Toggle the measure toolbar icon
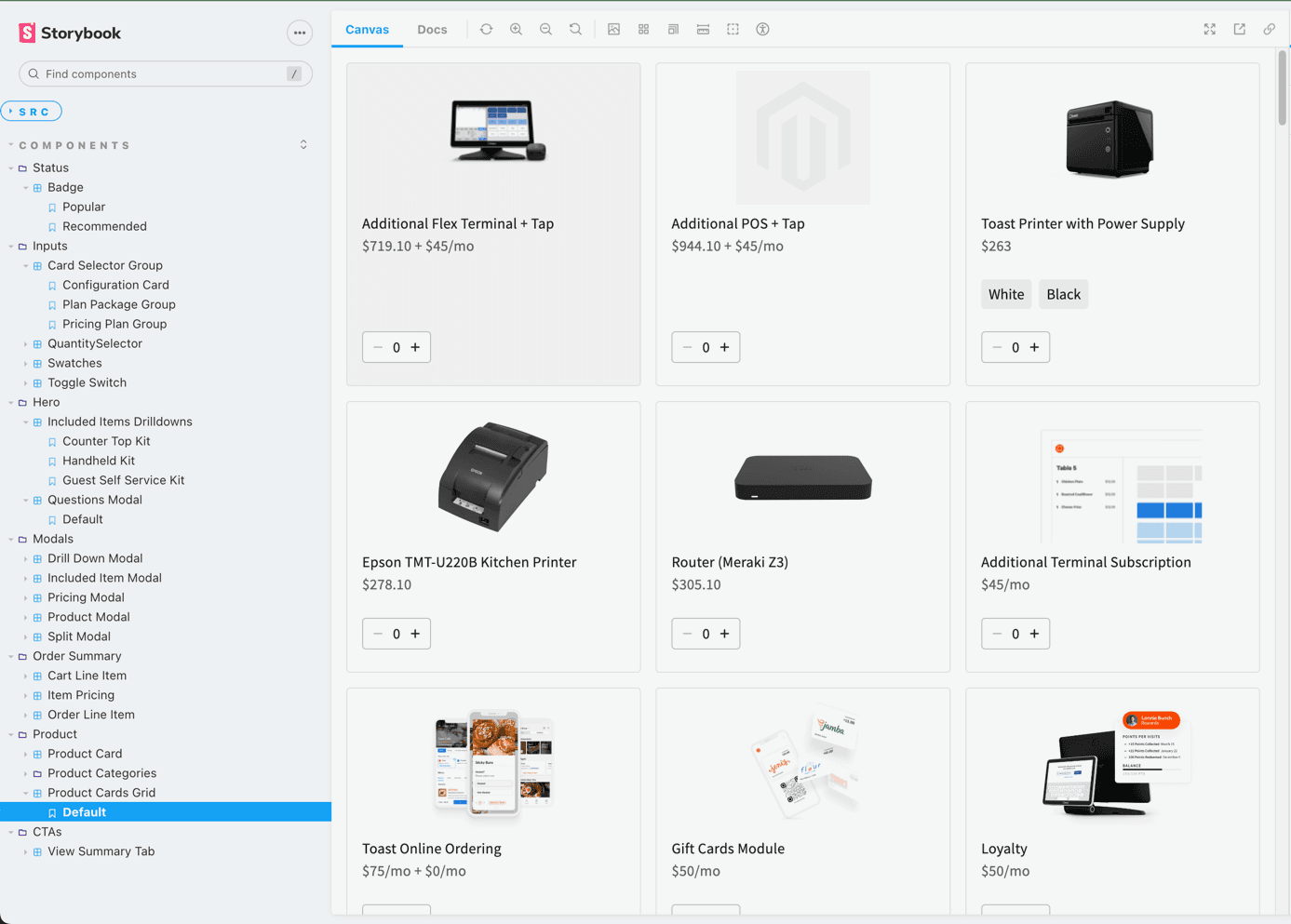 [x=703, y=30]
